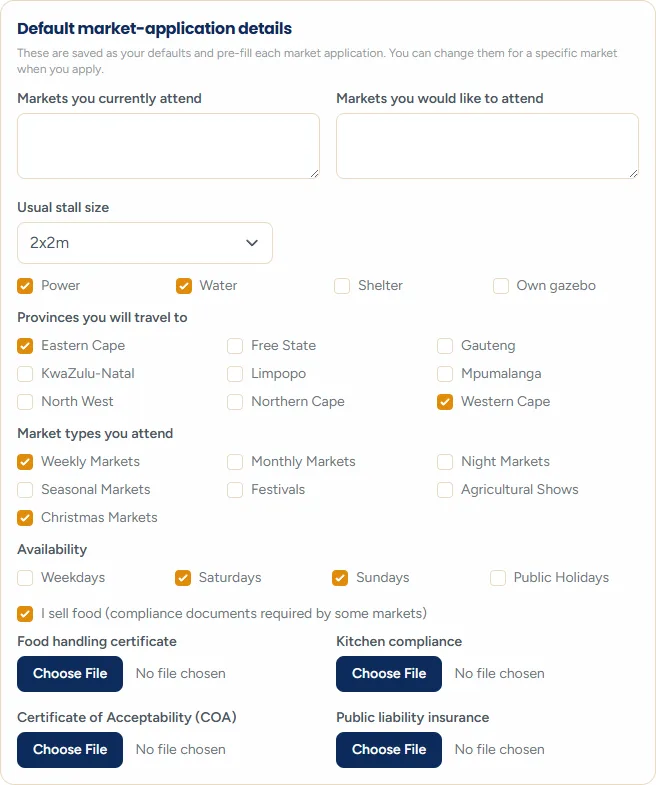Enable Festivals market type
Image resolution: width=656 pixels, height=785 pixels.
(x=235, y=490)
